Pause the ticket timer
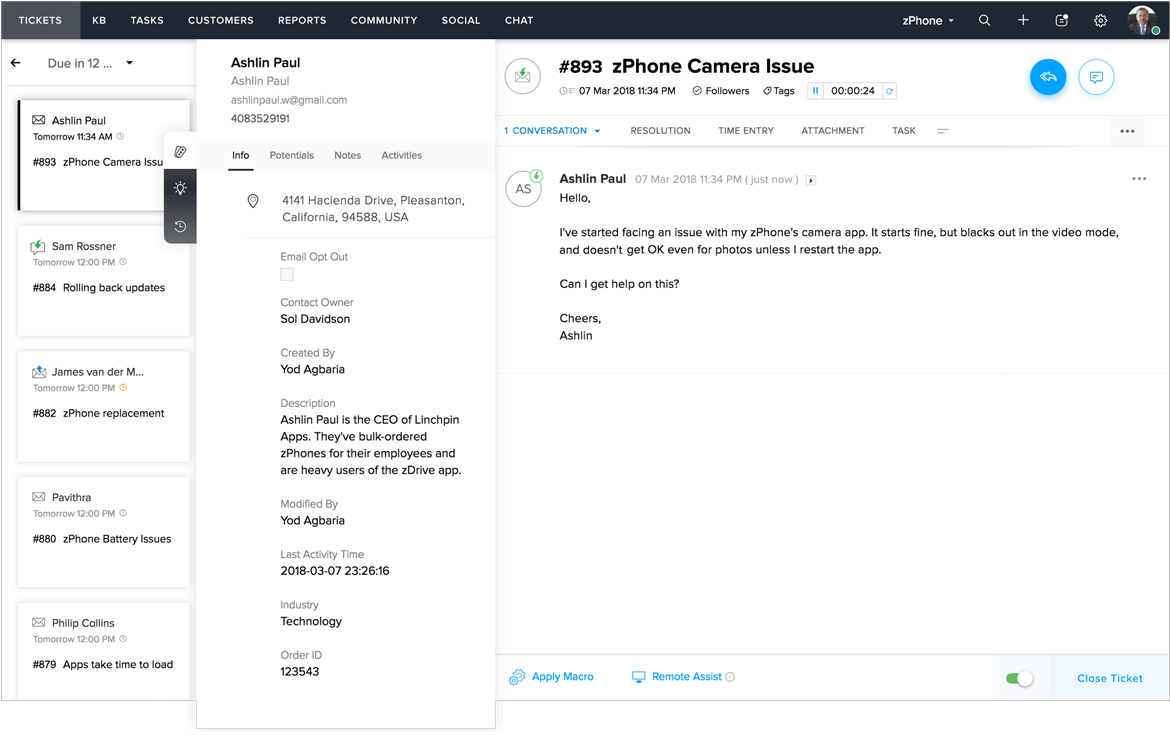 coord(816,91)
